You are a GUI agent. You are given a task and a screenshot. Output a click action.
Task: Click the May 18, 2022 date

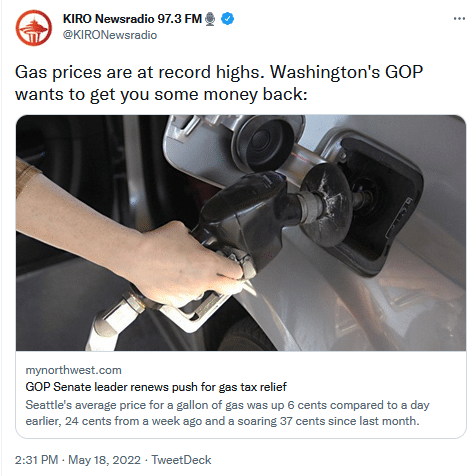[104, 460]
